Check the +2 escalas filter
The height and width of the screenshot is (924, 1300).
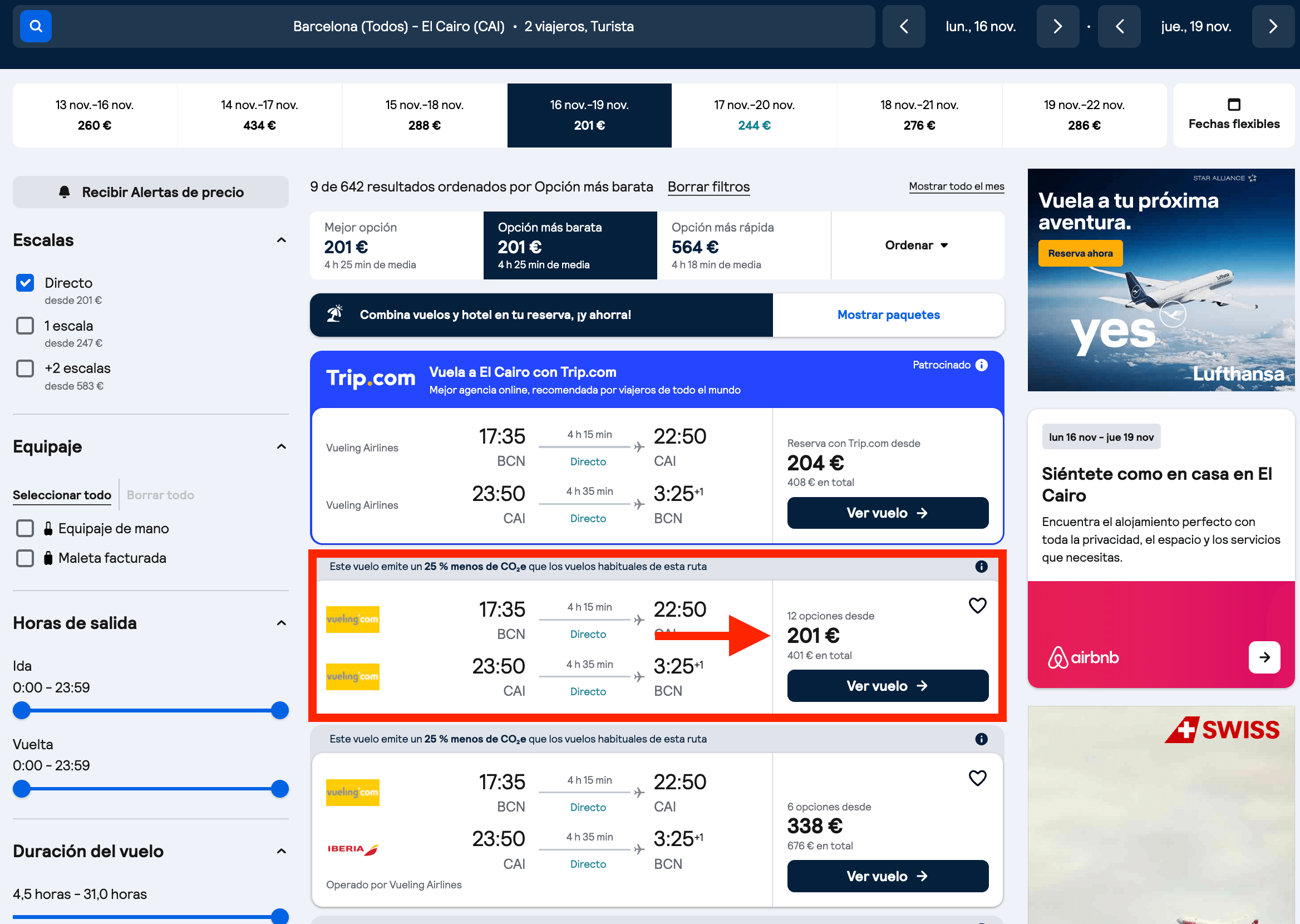coord(25,368)
